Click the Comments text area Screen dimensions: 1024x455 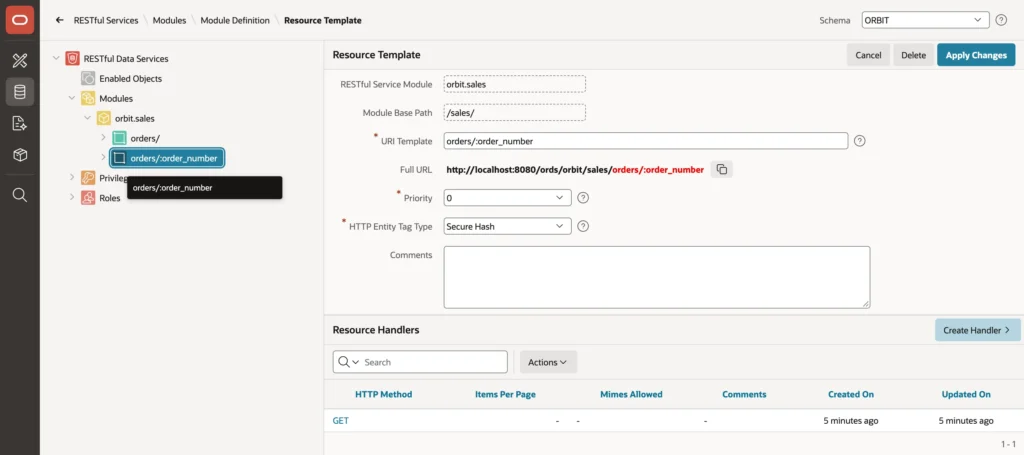(657, 277)
